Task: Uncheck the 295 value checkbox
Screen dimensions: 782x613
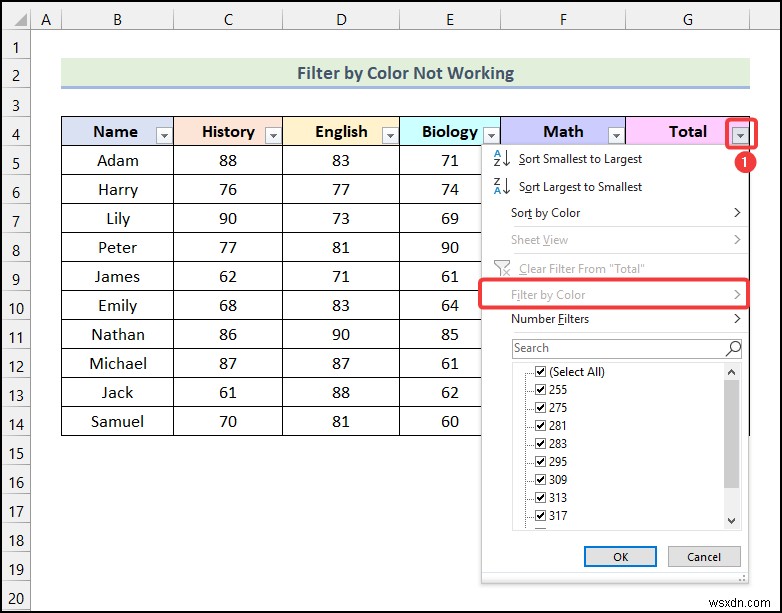Action: (540, 461)
